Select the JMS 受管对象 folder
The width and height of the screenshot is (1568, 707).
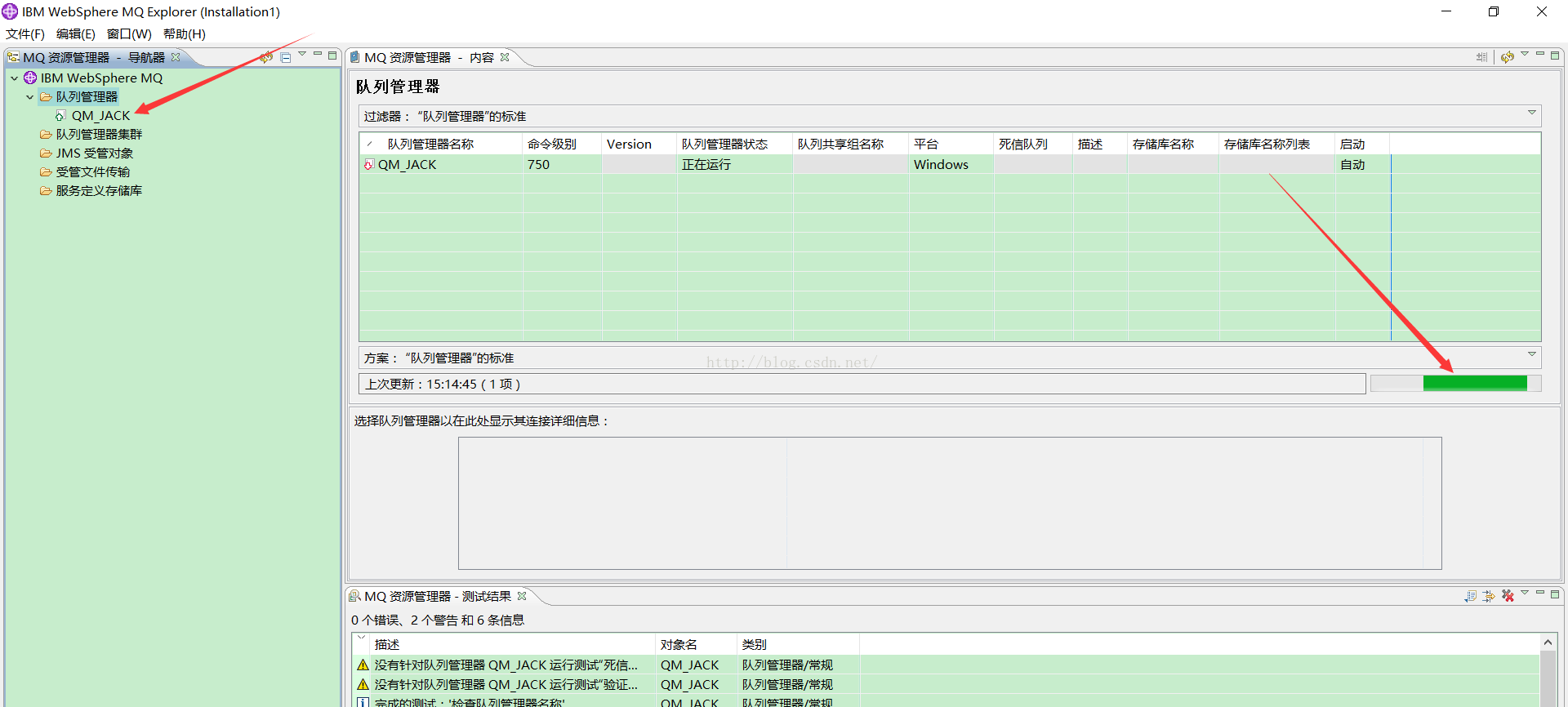click(95, 153)
